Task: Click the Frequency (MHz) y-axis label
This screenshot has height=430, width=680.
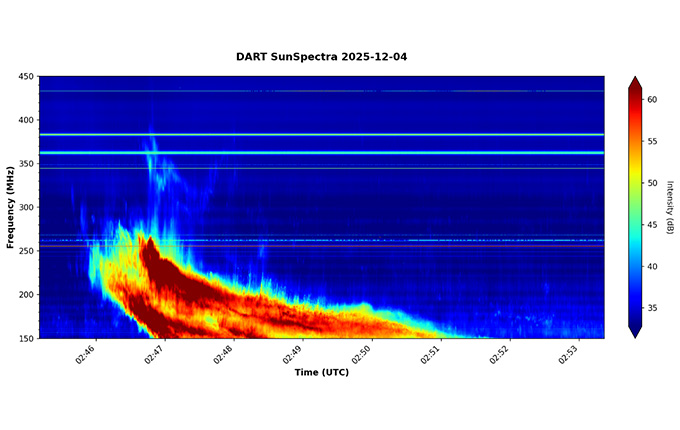Action: 10,207
